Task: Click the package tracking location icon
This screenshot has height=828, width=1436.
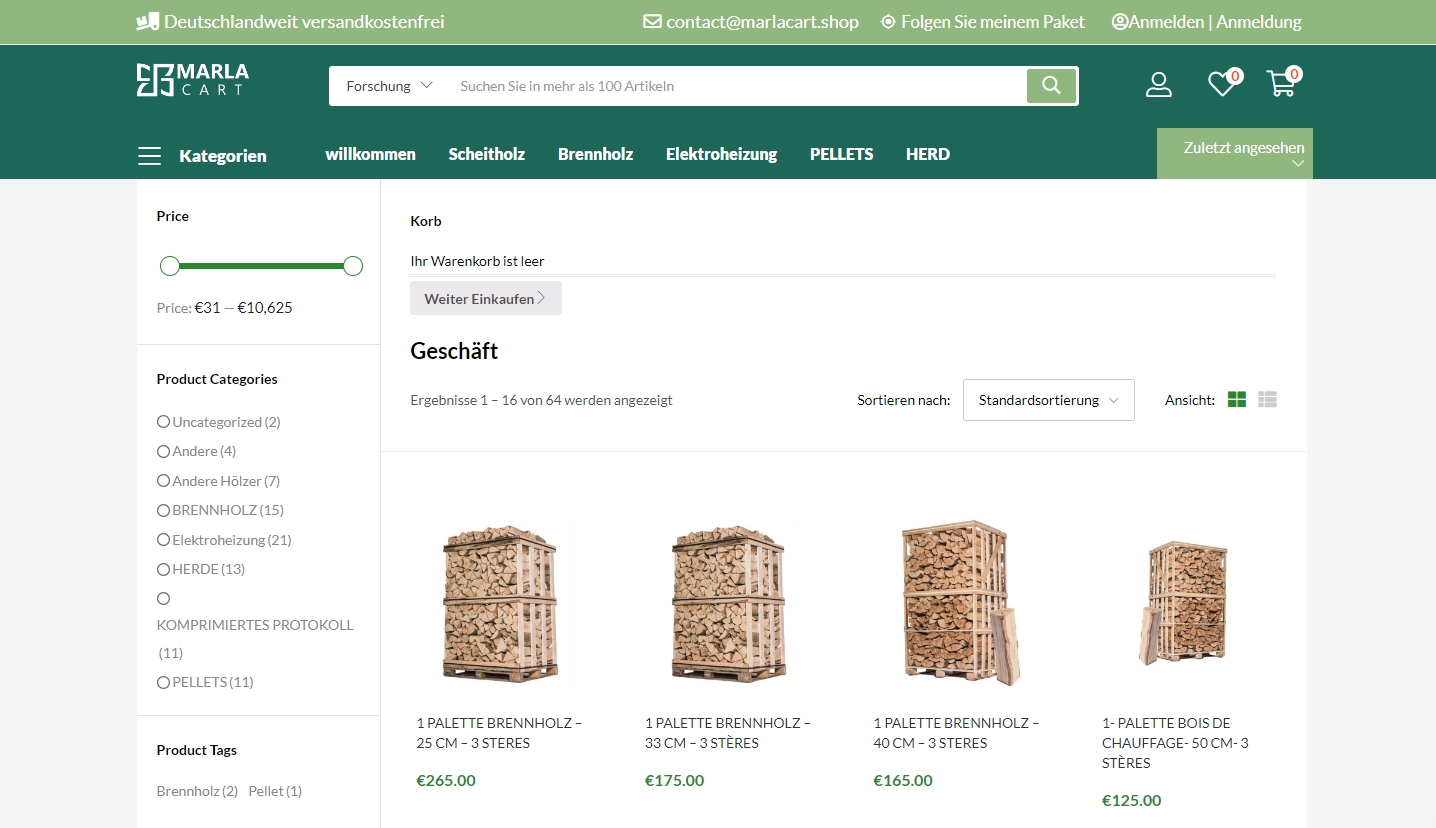Action: pyautogui.click(x=888, y=22)
